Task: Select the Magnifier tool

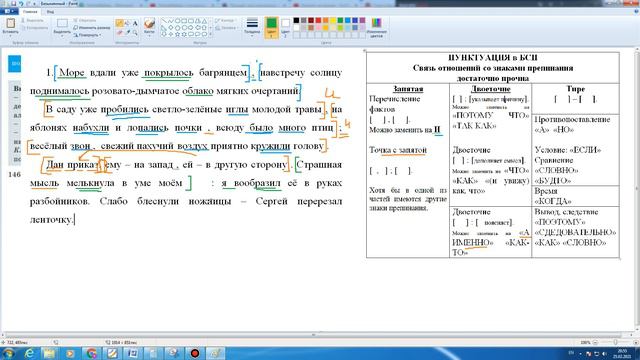Action: [x=135, y=33]
